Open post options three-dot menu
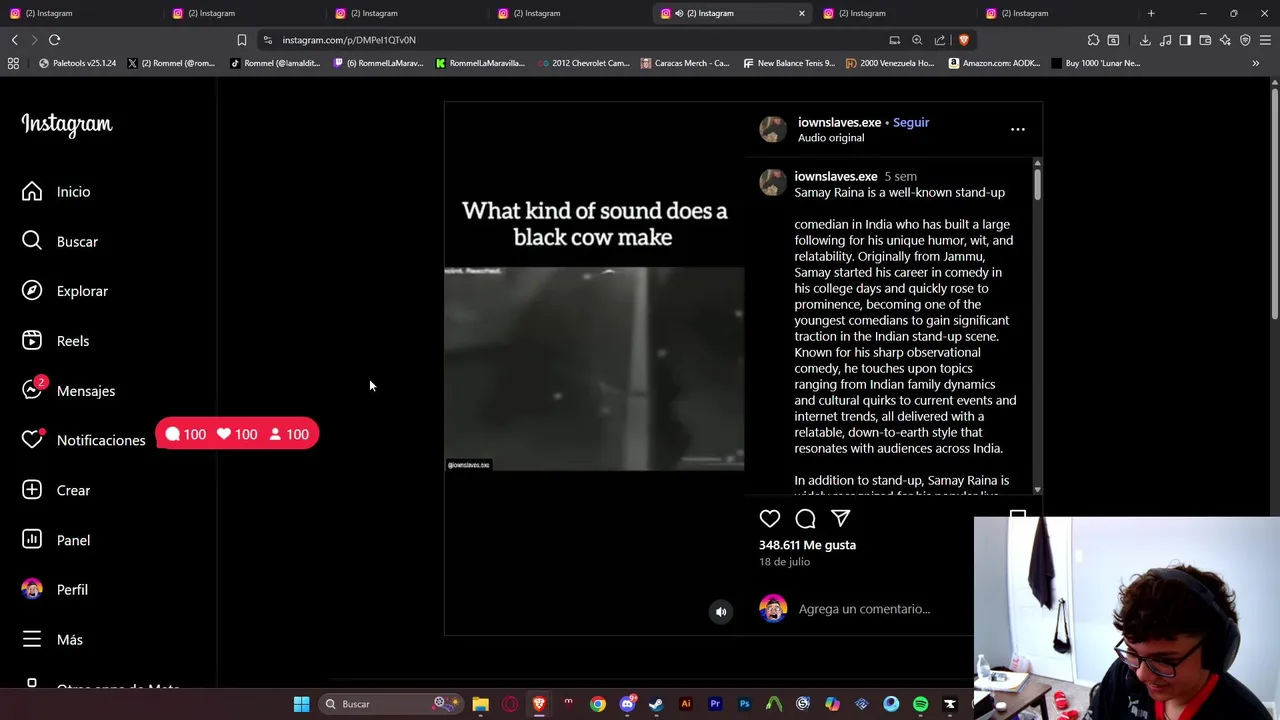This screenshot has width=1280, height=720. (x=1017, y=129)
